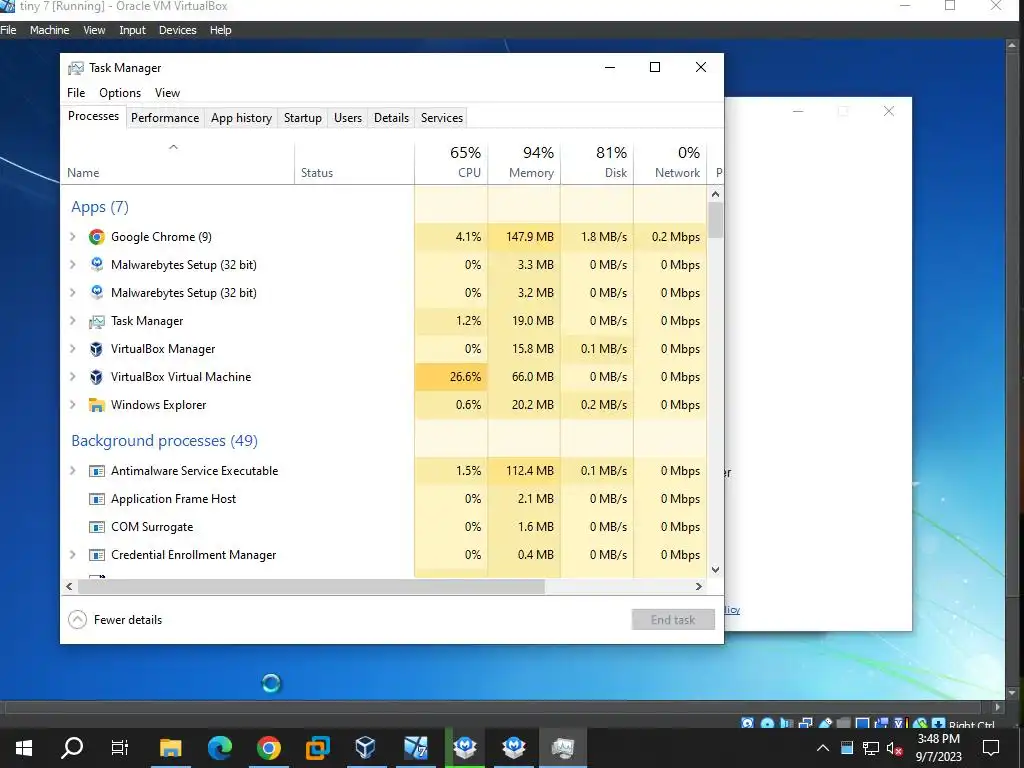Expand the Task Manager process entry

tap(73, 321)
